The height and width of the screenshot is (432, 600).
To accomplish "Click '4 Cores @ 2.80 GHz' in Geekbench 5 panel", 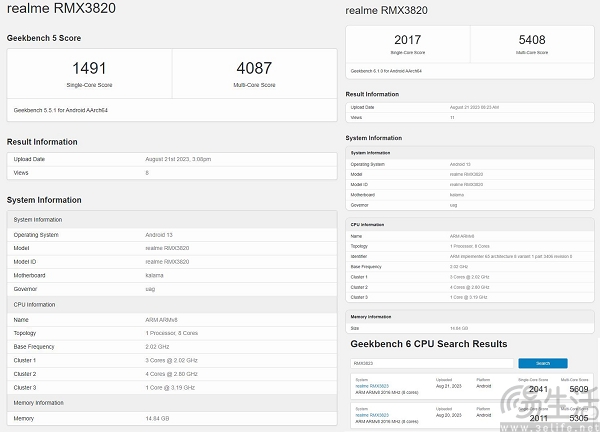I will click(x=171, y=374).
